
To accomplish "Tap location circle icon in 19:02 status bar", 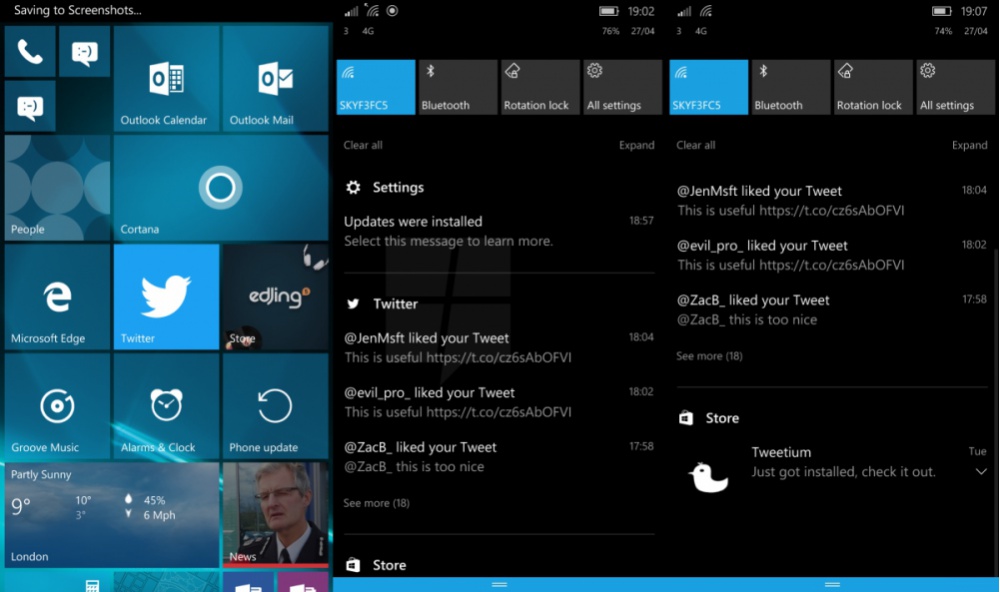I will pos(392,11).
